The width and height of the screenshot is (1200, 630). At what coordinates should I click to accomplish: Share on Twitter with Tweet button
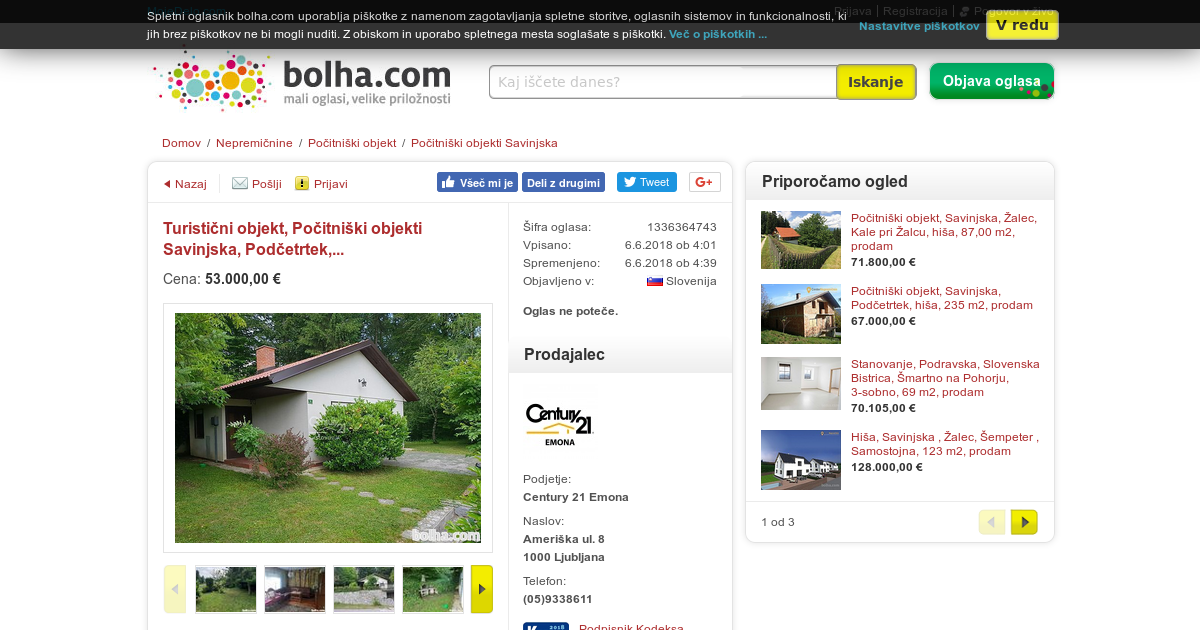point(646,182)
